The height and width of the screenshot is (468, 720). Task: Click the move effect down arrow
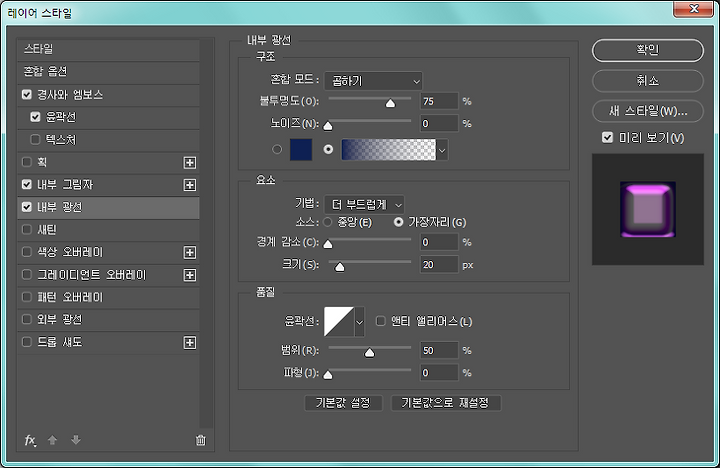76,440
